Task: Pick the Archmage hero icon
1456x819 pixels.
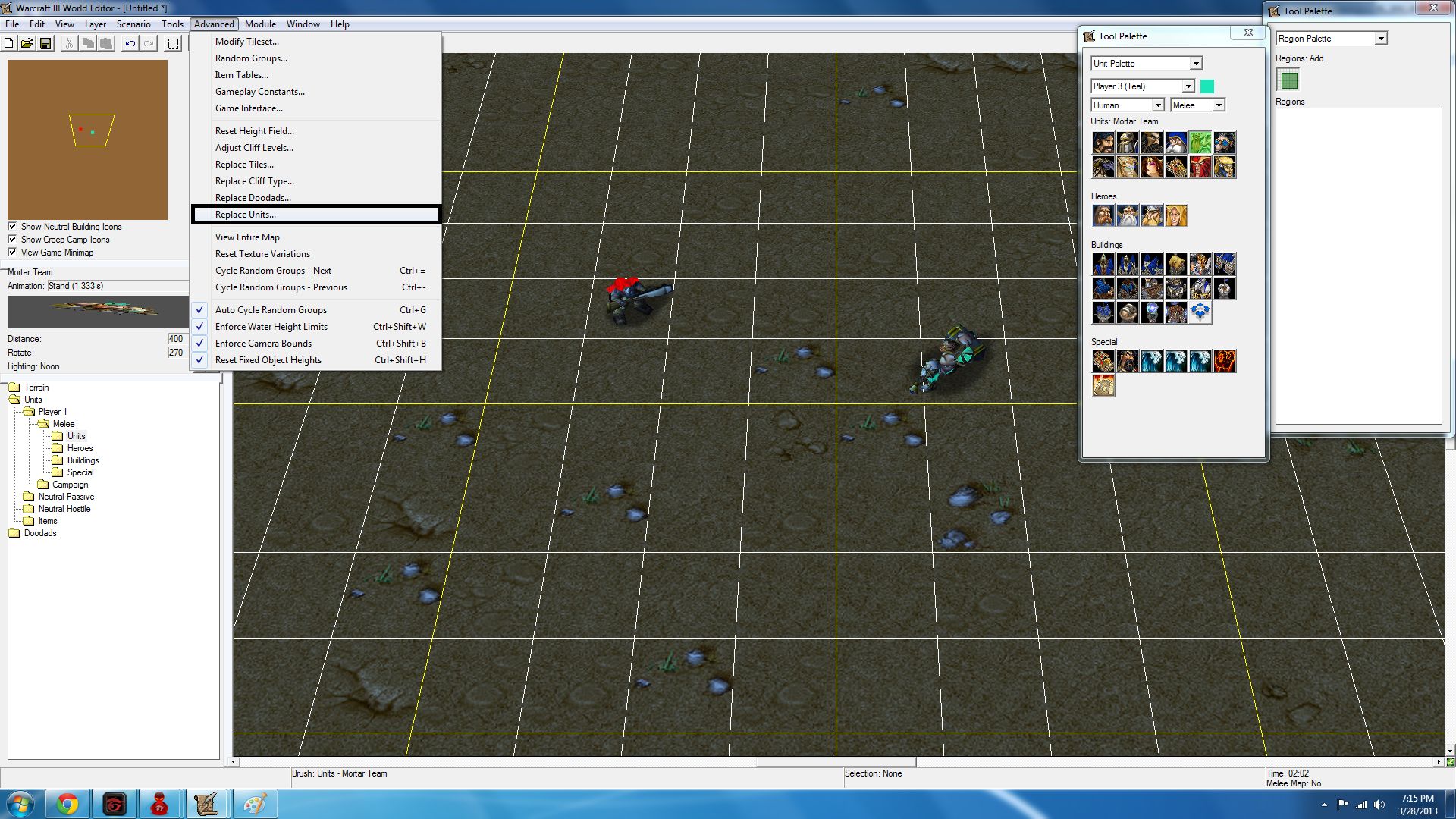Action: coord(1128,215)
